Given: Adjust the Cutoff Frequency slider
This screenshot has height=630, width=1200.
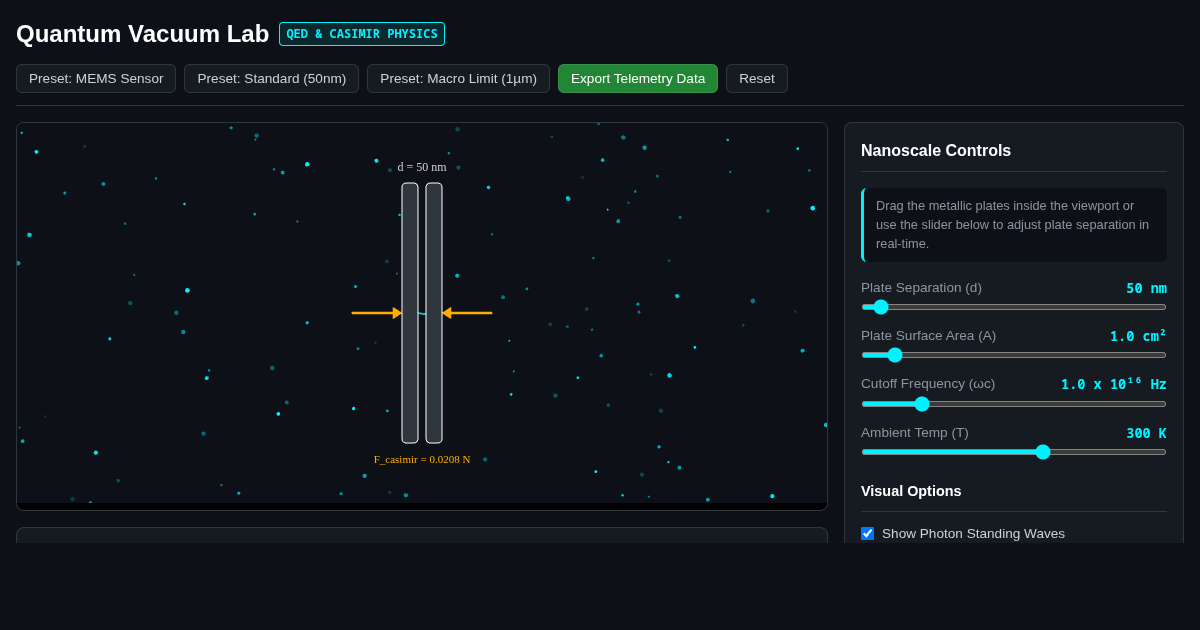Looking at the screenshot, I should (1014, 404).
